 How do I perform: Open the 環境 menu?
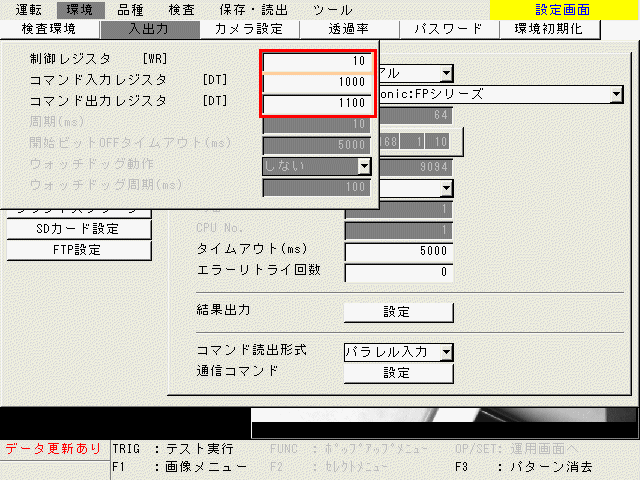[x=79, y=10]
